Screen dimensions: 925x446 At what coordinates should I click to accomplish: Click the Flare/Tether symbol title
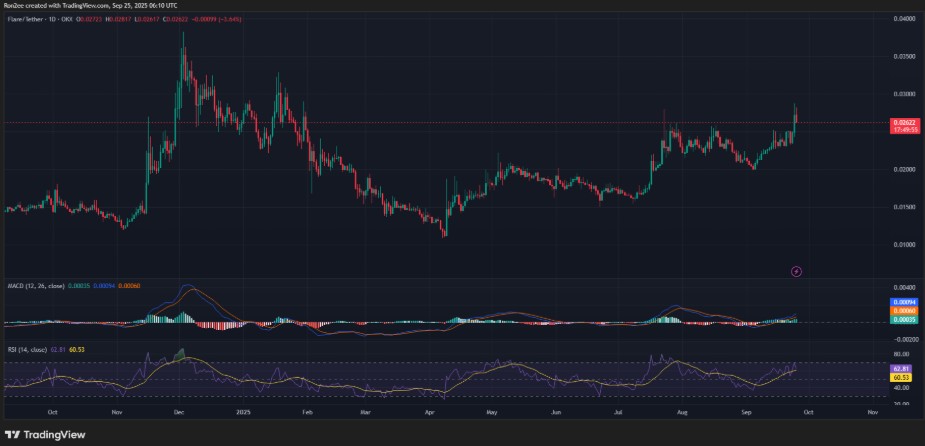coord(31,17)
